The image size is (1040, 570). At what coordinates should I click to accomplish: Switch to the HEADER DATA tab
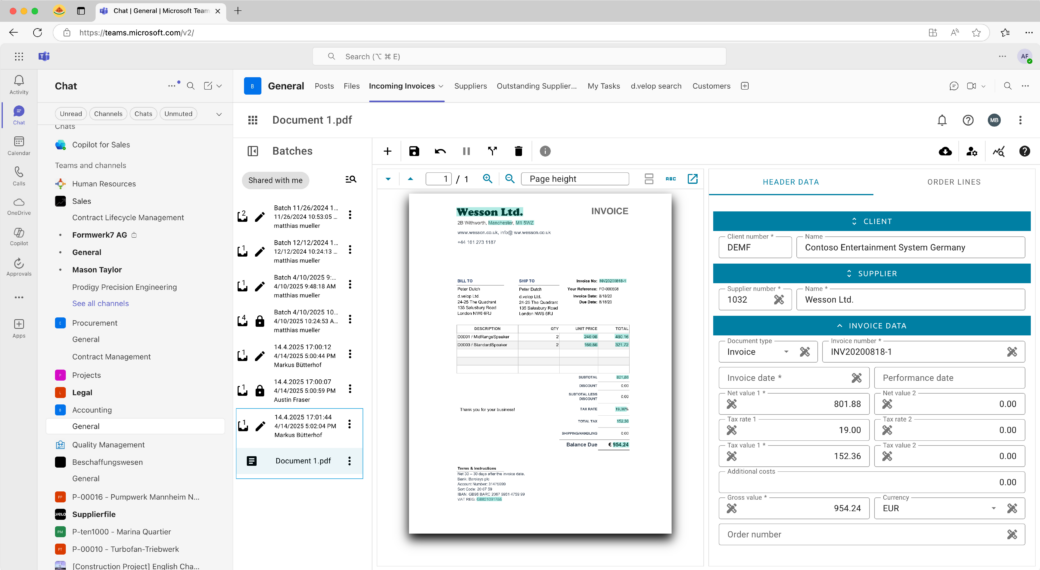pos(791,182)
